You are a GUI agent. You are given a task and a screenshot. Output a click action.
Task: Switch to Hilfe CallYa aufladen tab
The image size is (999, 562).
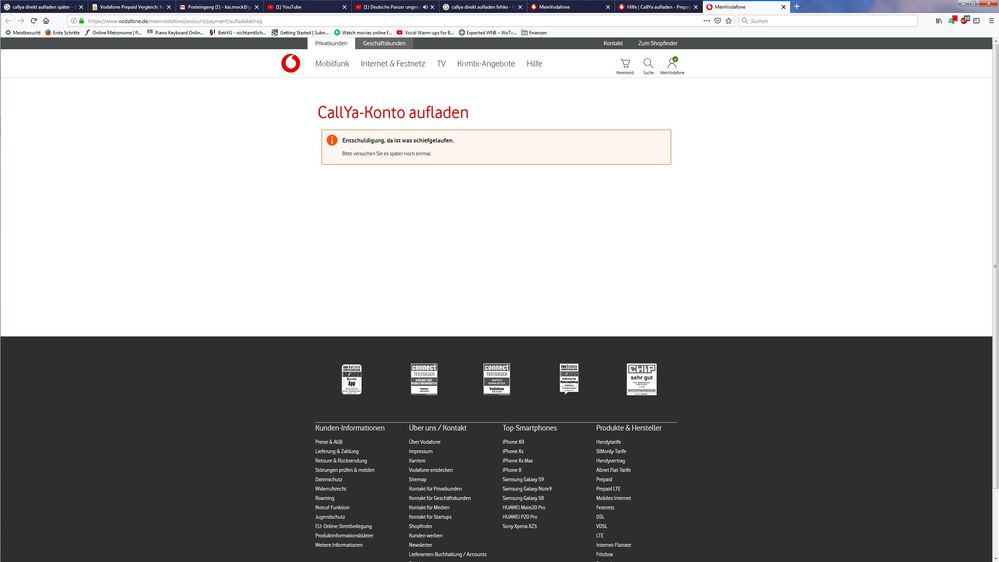point(658,7)
